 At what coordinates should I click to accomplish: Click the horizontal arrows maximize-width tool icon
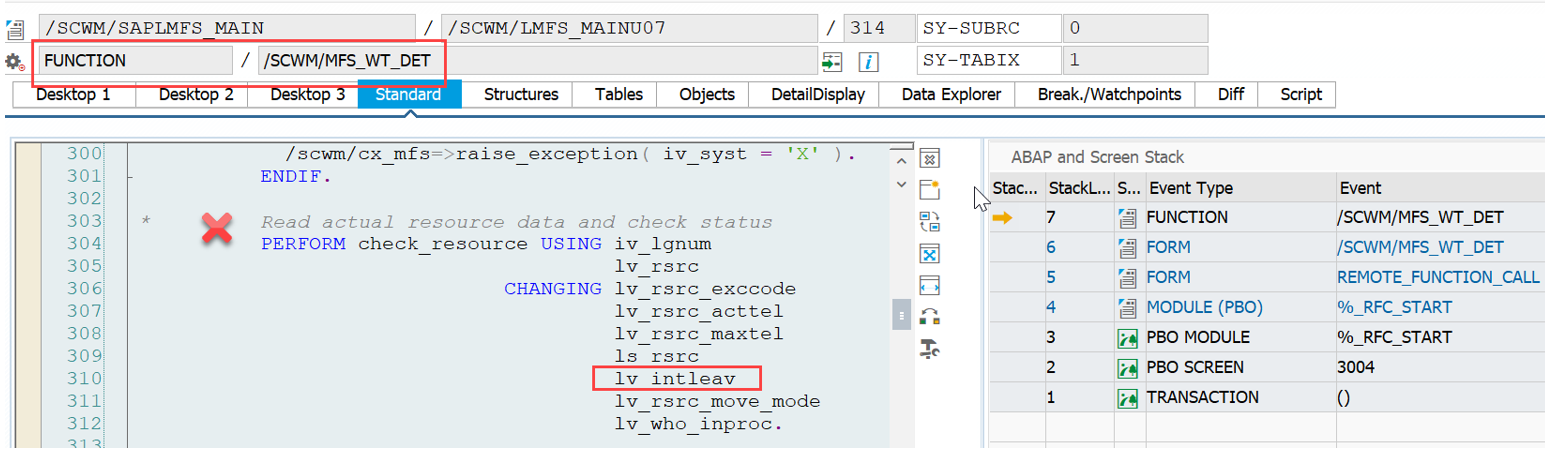click(x=930, y=285)
